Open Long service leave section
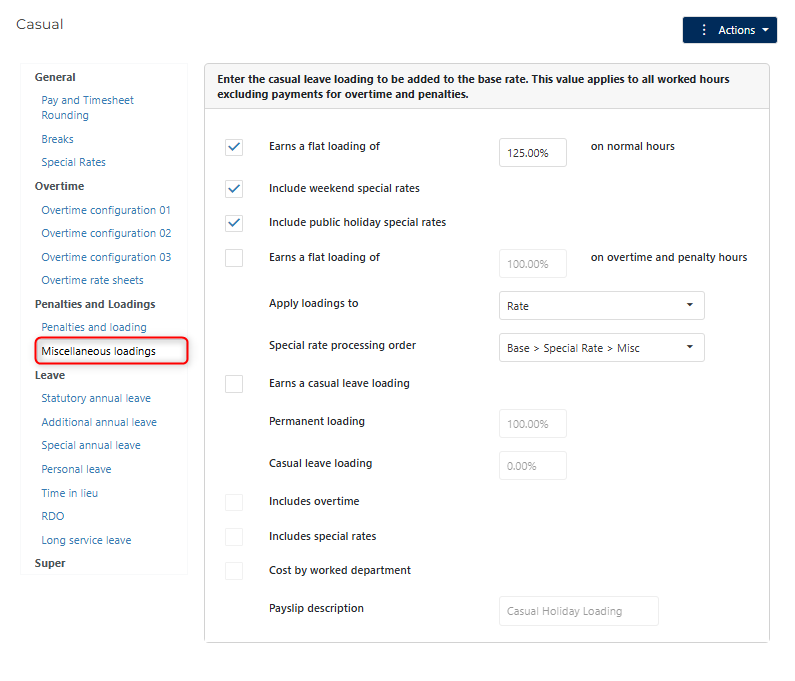The width and height of the screenshot is (795, 681). coord(86,540)
